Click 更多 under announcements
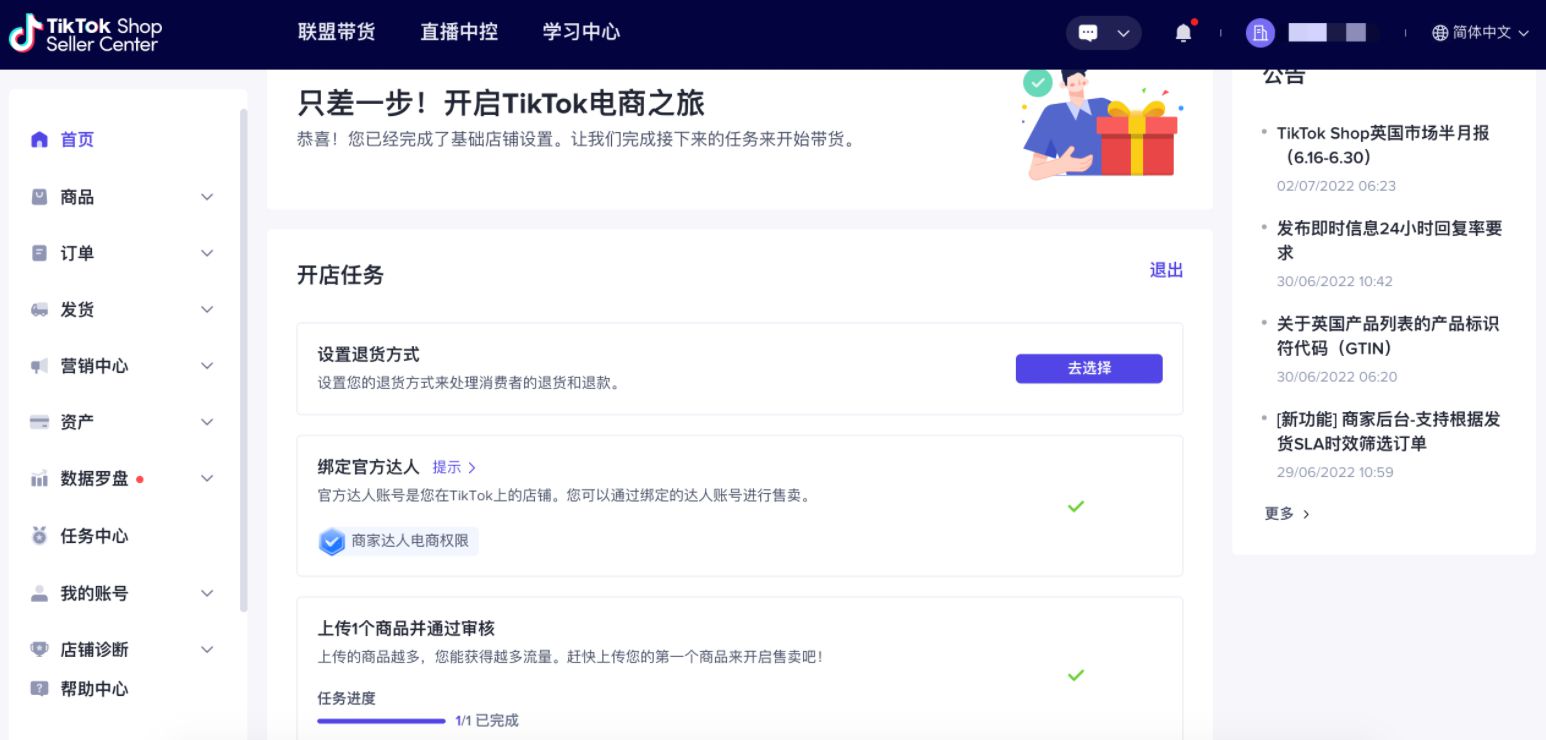 pos(1287,513)
